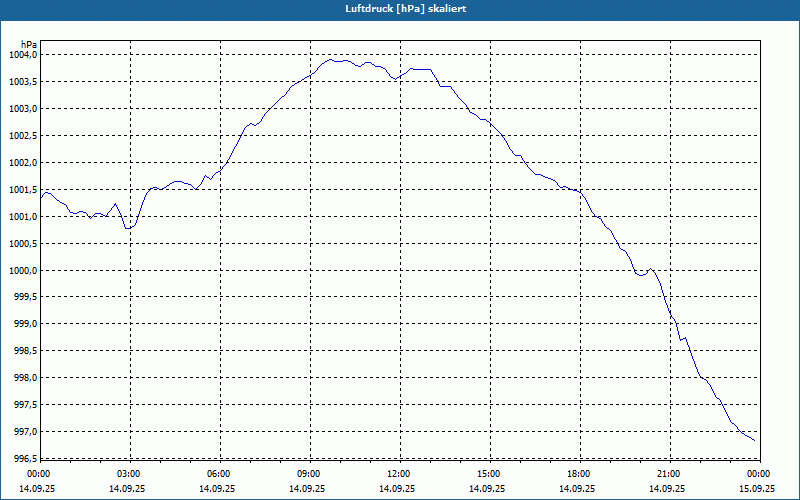800x500 pixels.
Task: Click the 15:00 time label
Action: (489, 474)
